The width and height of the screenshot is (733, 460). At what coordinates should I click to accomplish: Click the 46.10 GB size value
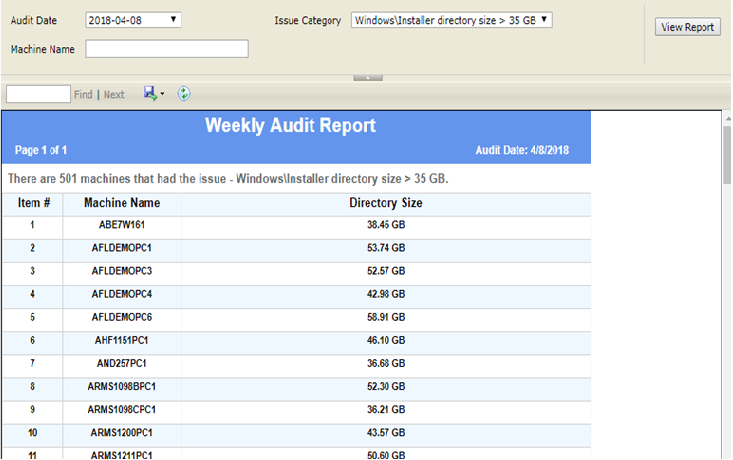click(x=386, y=340)
